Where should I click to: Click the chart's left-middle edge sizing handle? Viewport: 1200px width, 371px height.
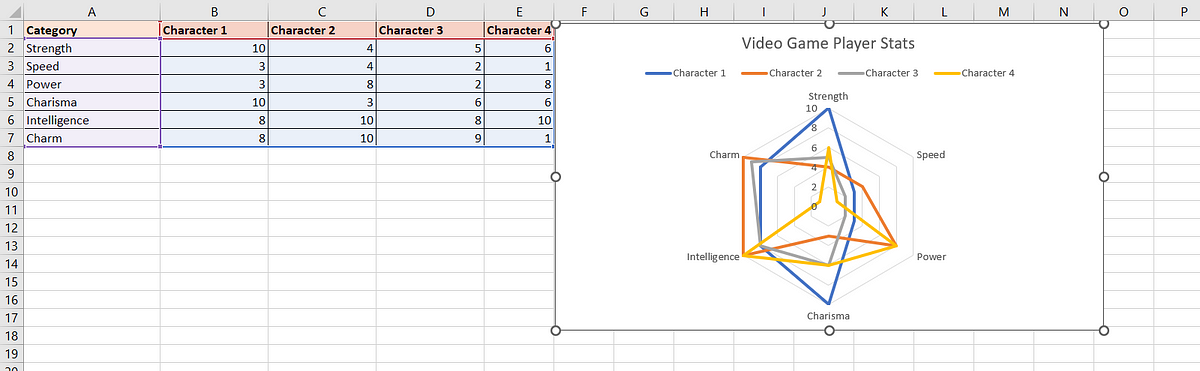(555, 177)
